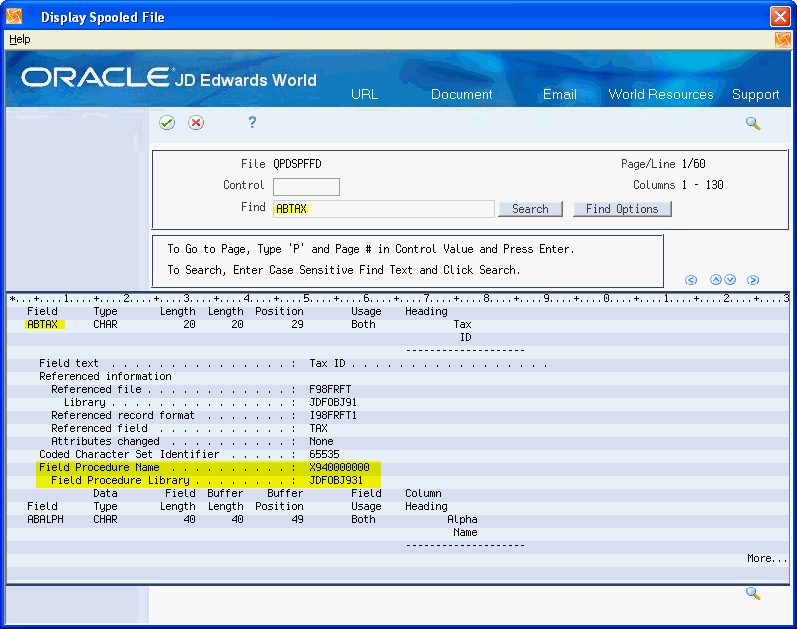Click into the Control input field

306,187
